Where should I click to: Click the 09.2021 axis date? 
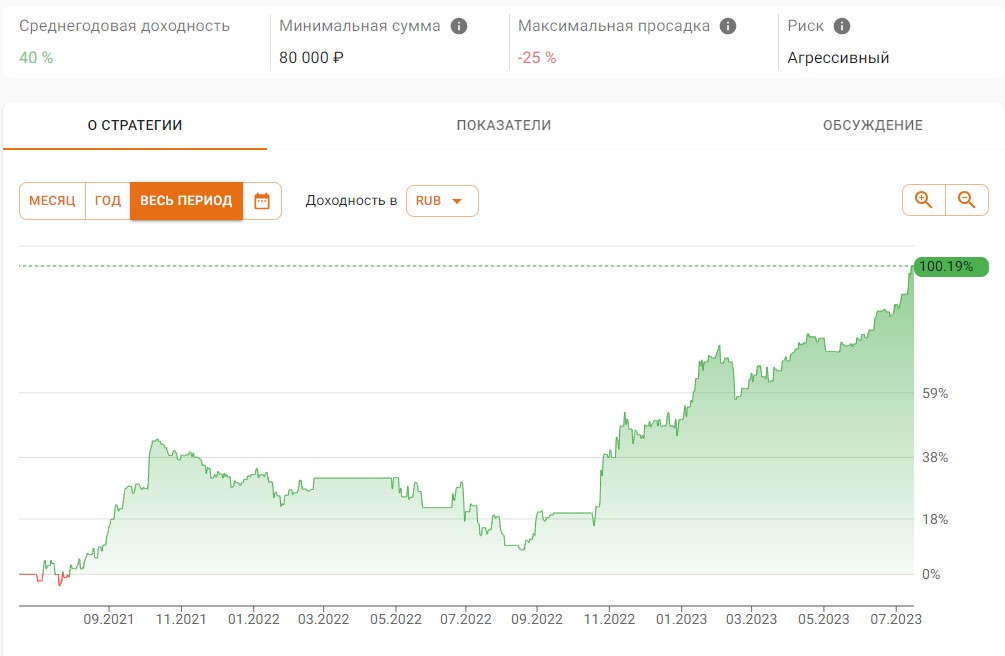click(109, 619)
